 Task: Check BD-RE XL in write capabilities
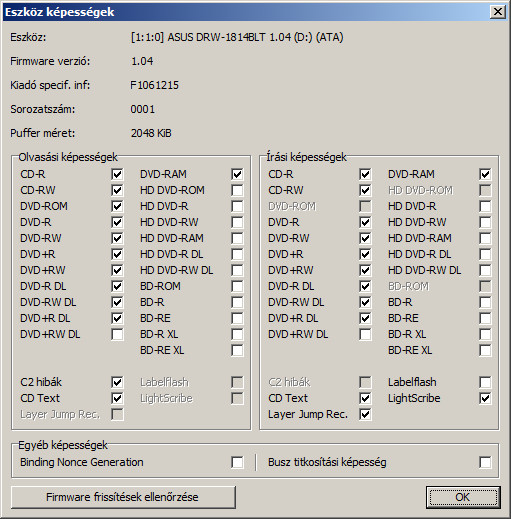[485, 350]
